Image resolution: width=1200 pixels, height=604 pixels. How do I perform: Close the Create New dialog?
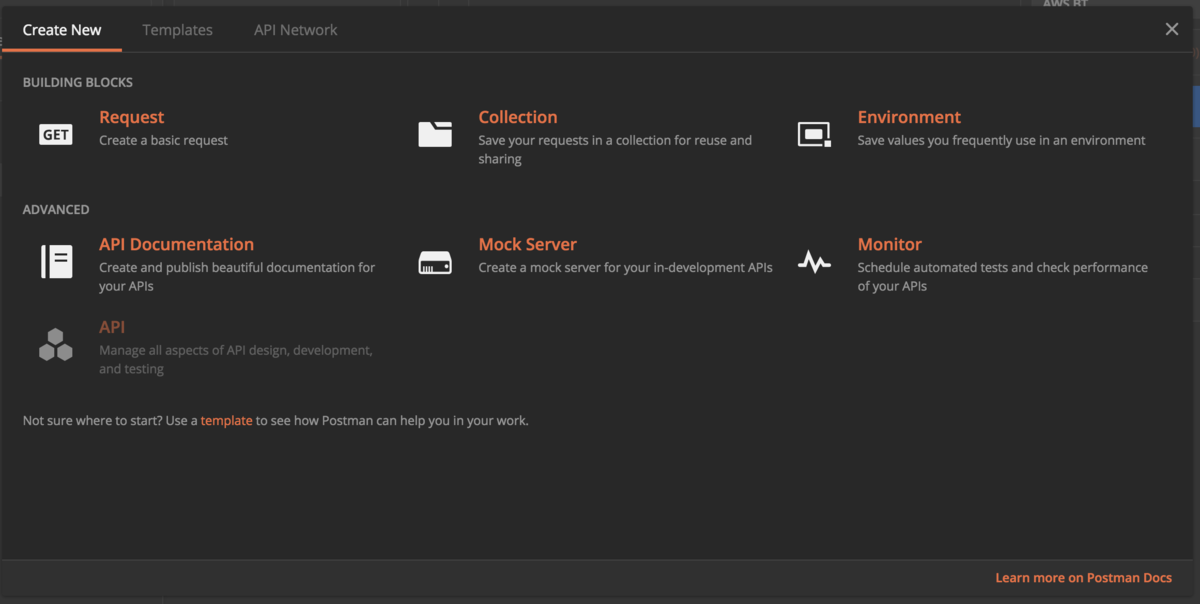(x=1172, y=29)
